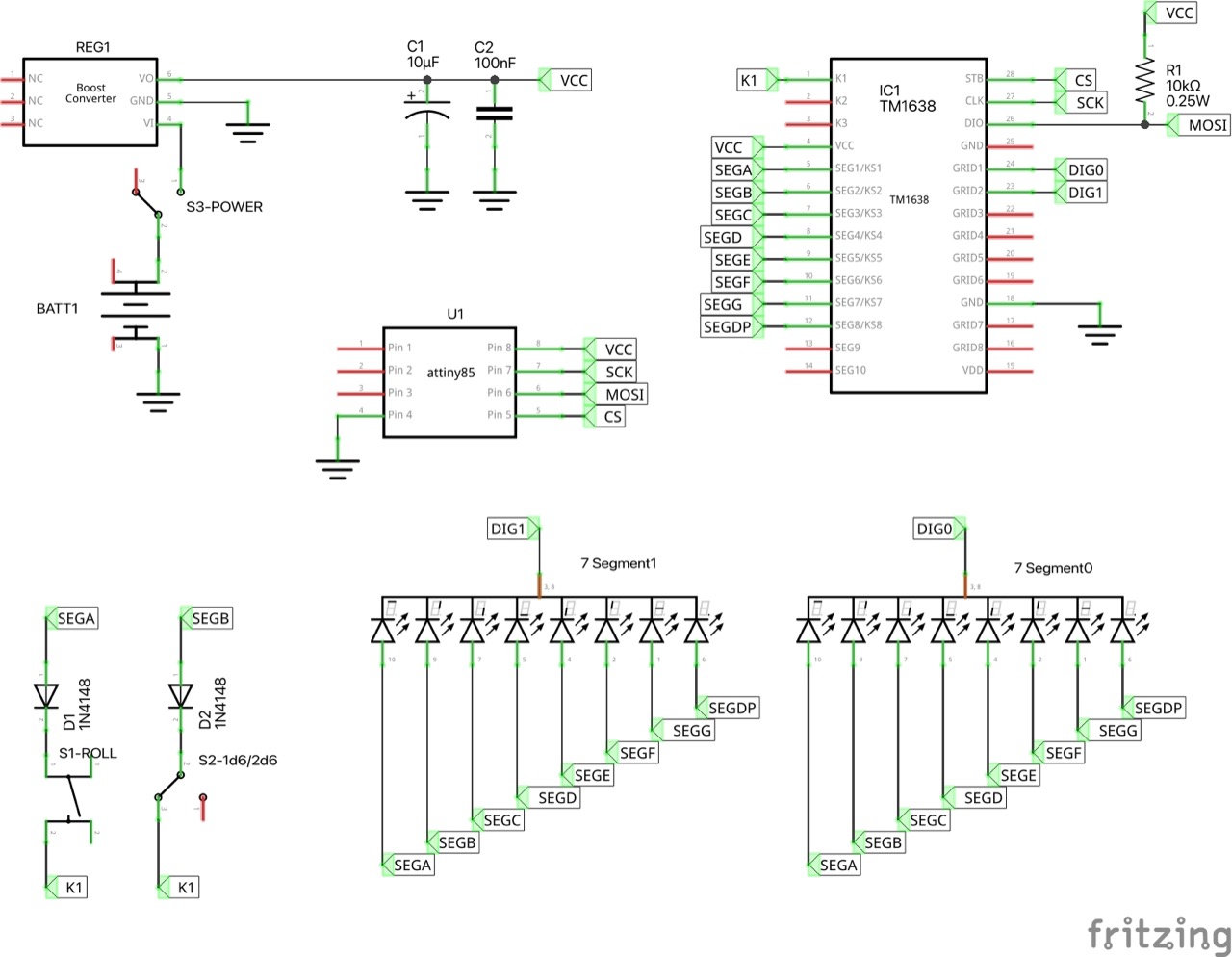
Task: Click the S1-ROLL pushbutton symbol
Action: point(68,798)
